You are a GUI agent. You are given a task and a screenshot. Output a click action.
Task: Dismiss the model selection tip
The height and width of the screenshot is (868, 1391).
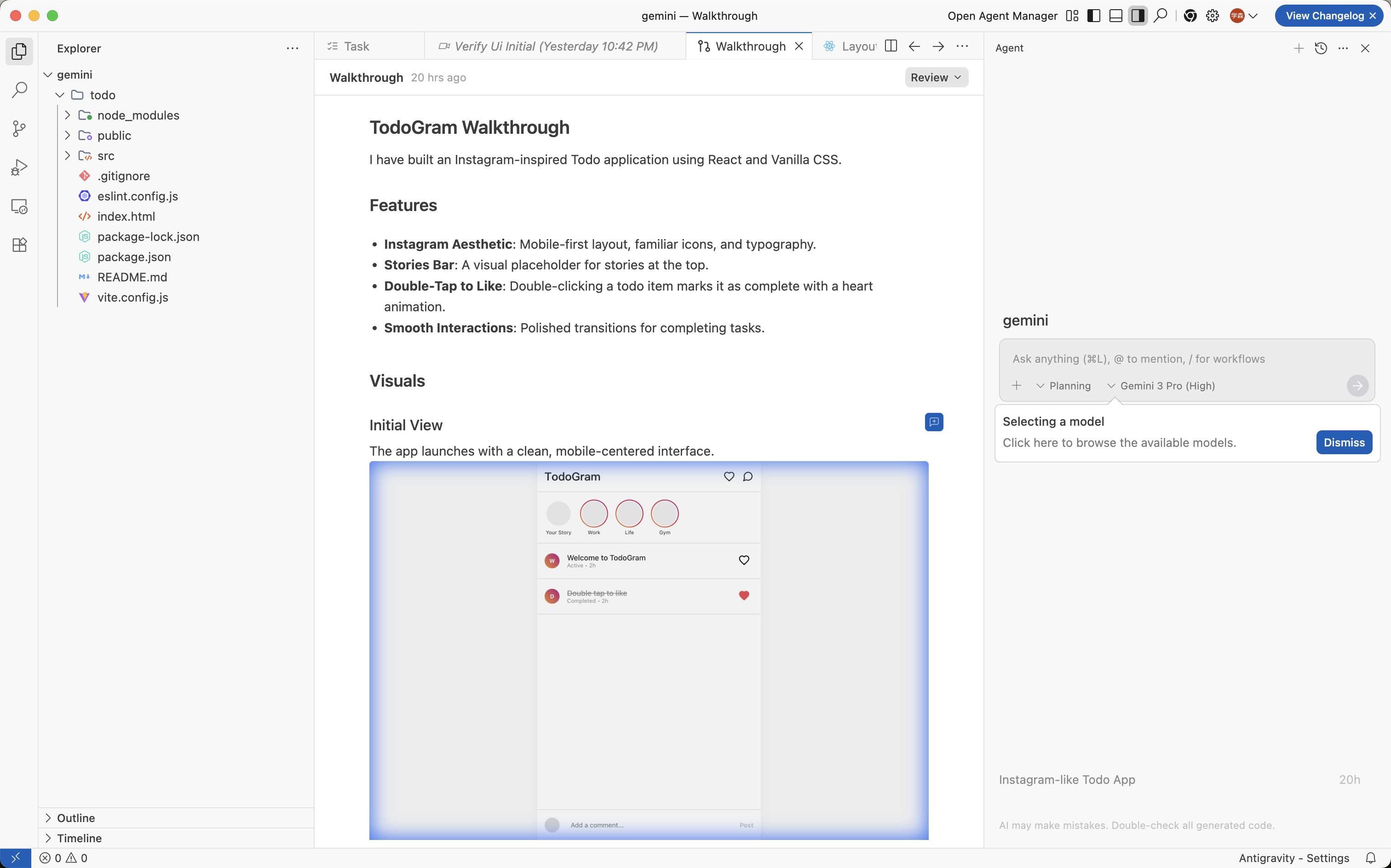tap(1343, 442)
